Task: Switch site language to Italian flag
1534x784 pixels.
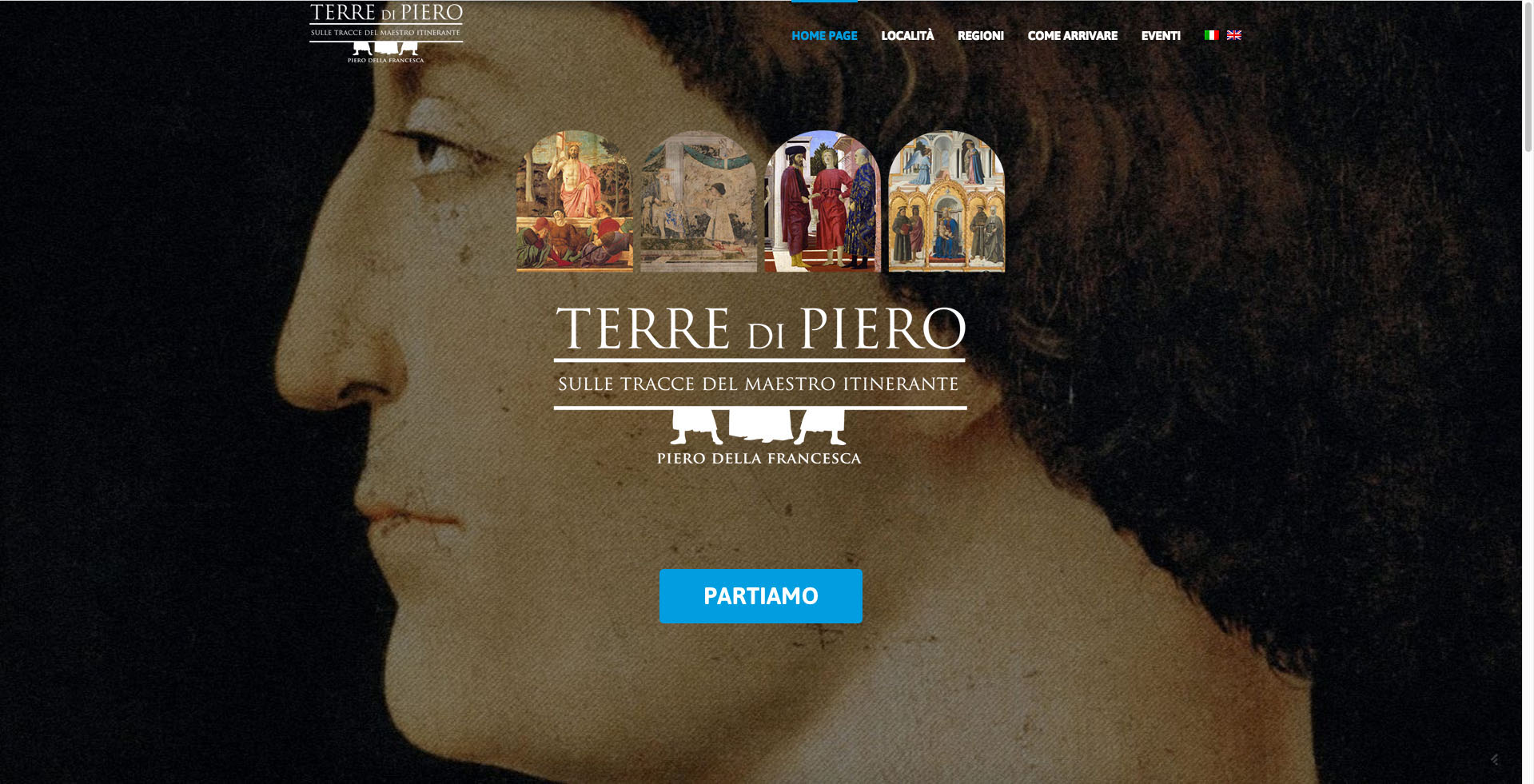Action: coord(1212,35)
